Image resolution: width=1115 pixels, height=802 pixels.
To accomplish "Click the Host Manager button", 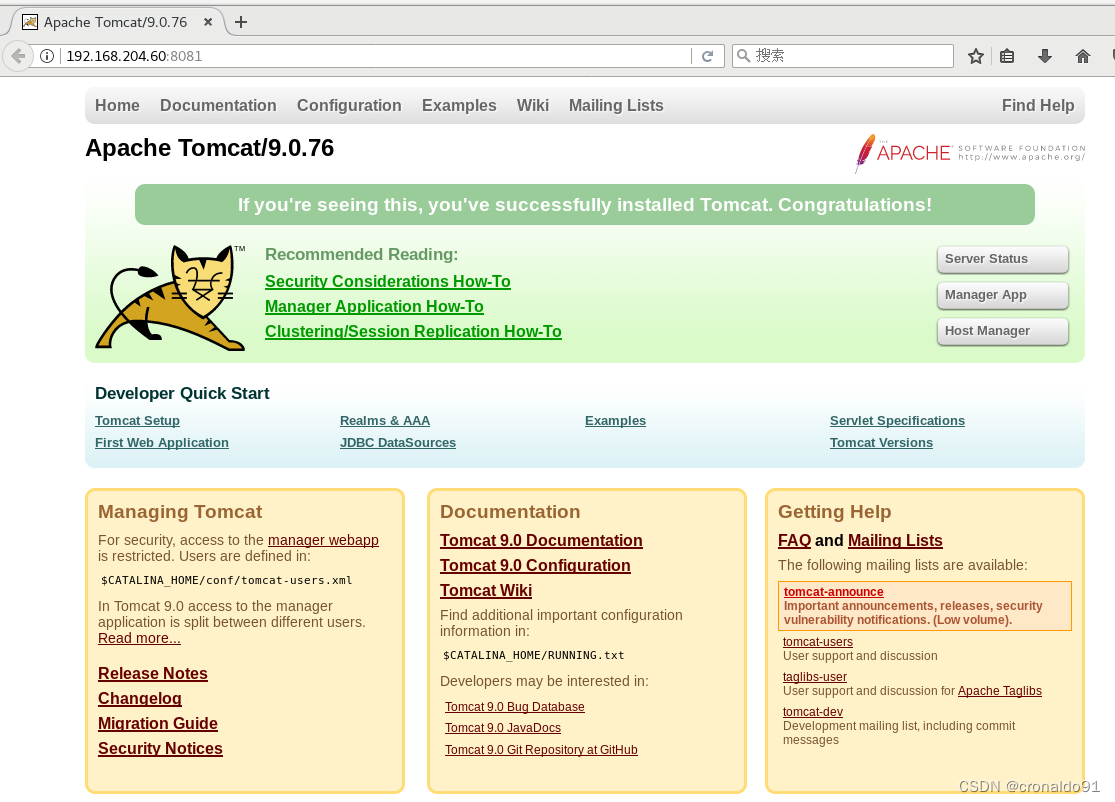I will [1003, 331].
